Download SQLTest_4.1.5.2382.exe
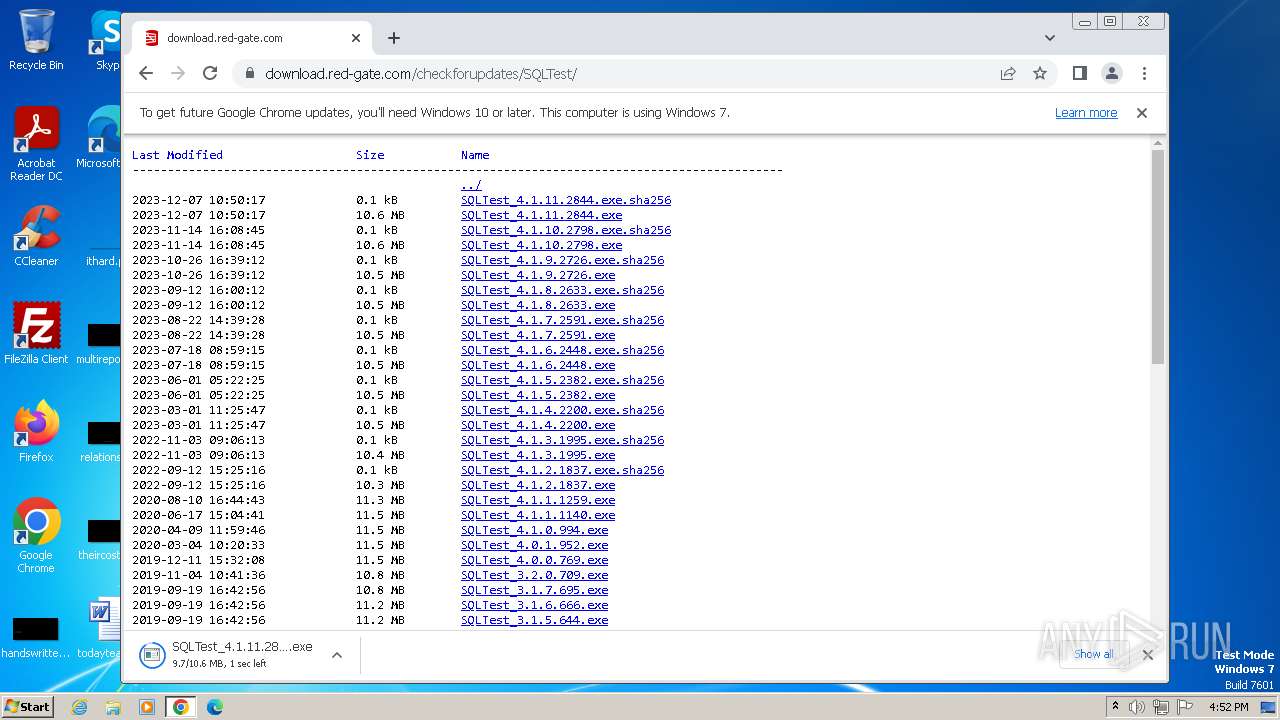Viewport: 1280px width, 720px height. tap(538, 395)
